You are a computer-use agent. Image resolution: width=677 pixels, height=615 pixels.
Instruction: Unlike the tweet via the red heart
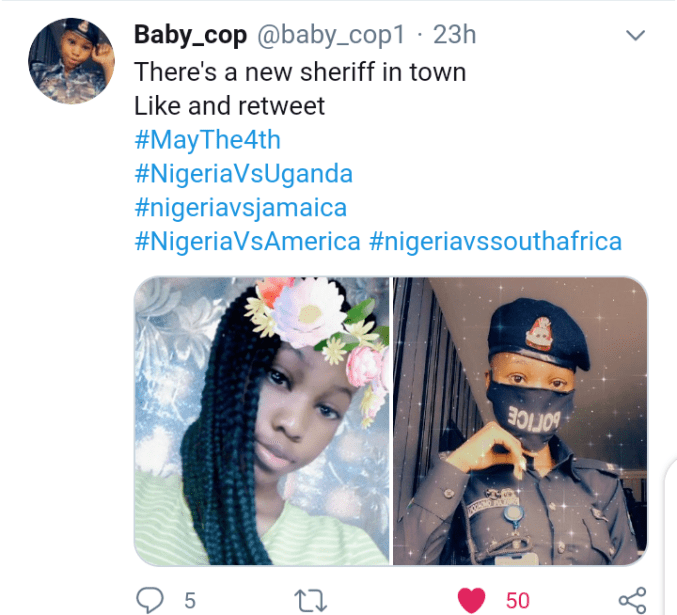pos(470,599)
